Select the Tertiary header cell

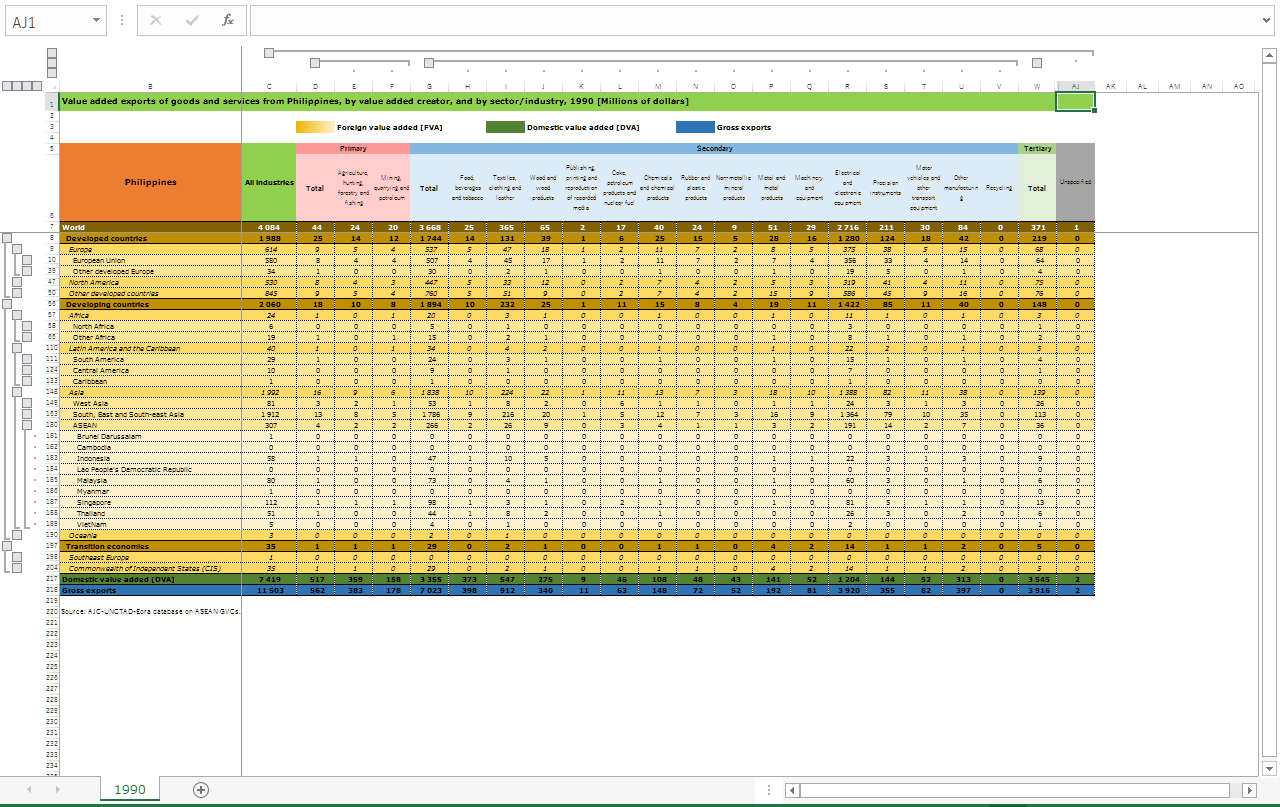click(1037, 148)
